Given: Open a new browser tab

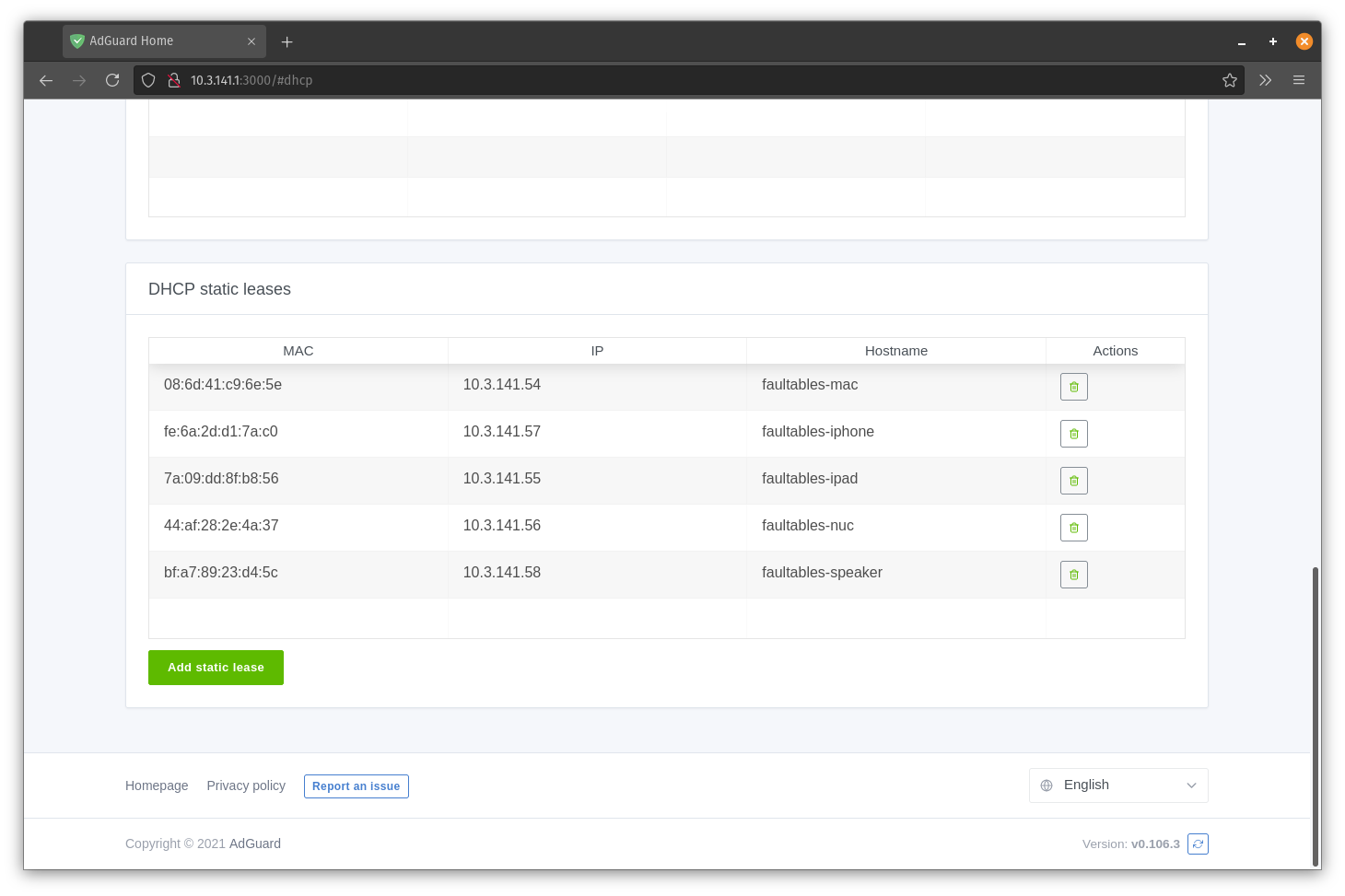Looking at the screenshot, I should [x=287, y=41].
